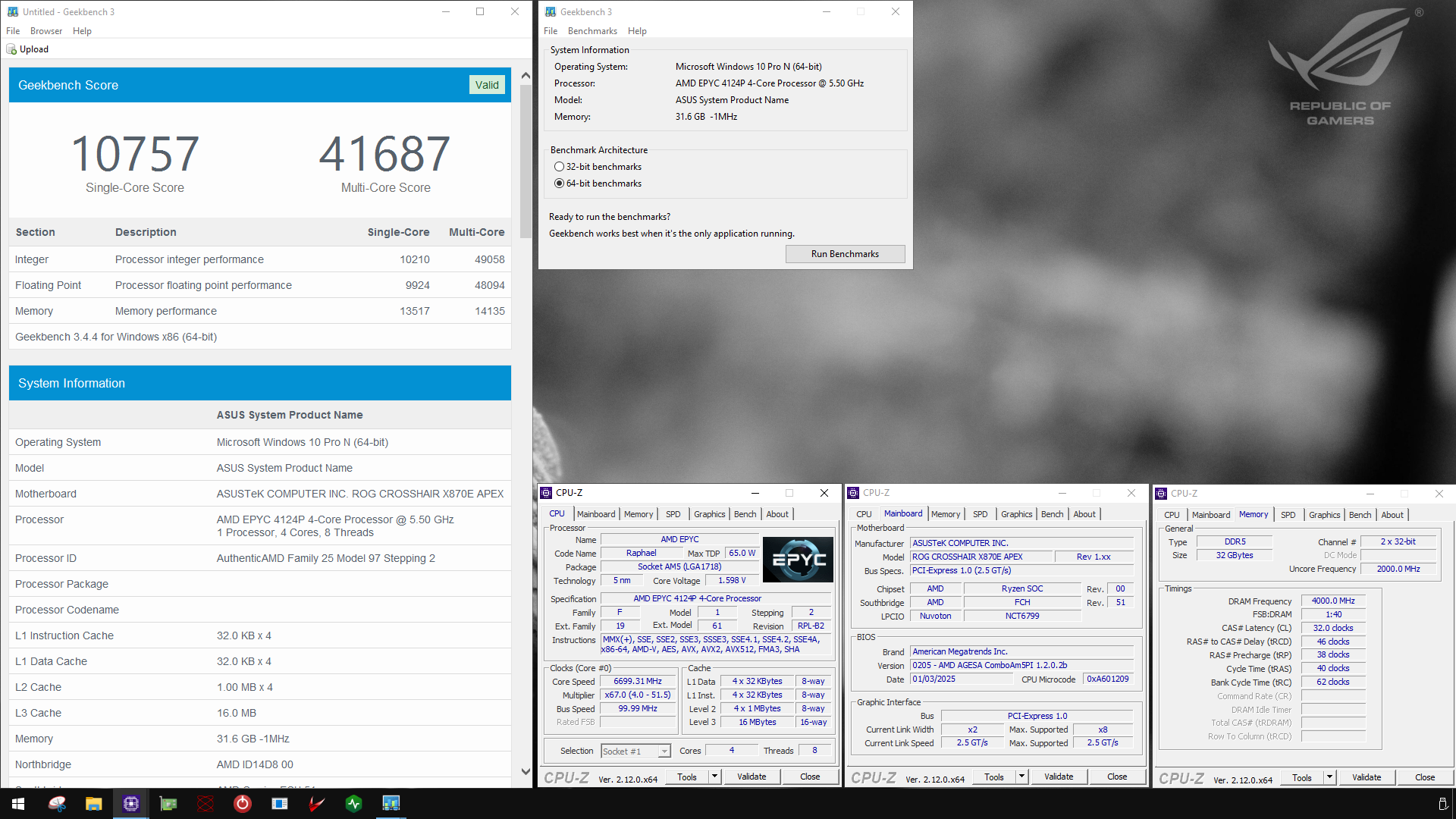Click Close in CPU-Z CPU window

810,777
